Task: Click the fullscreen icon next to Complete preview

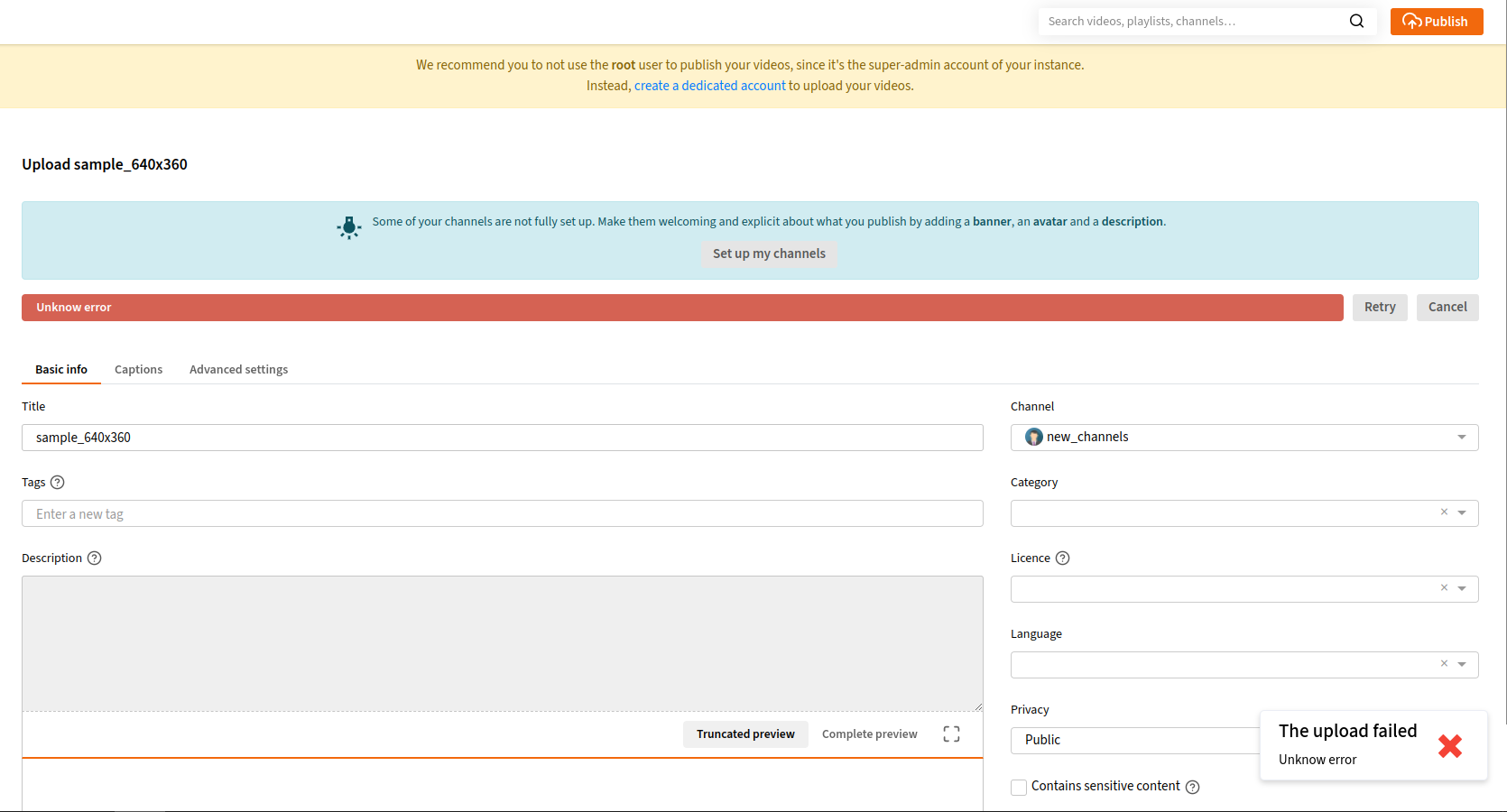Action: pyautogui.click(x=950, y=734)
